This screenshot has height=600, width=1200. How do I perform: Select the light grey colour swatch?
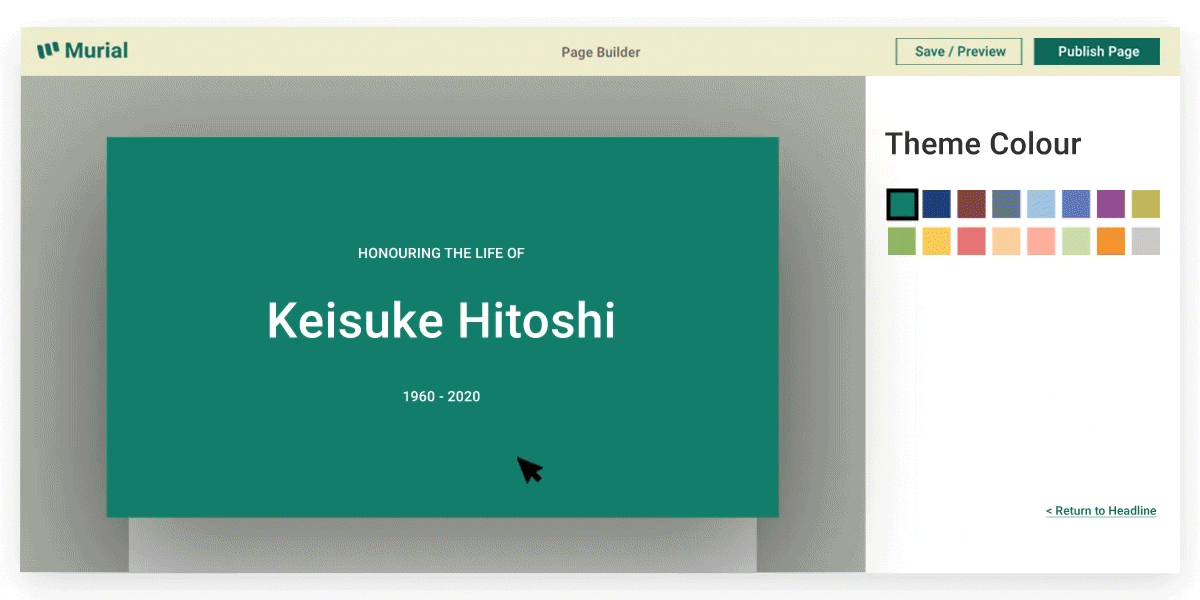coord(1146,241)
